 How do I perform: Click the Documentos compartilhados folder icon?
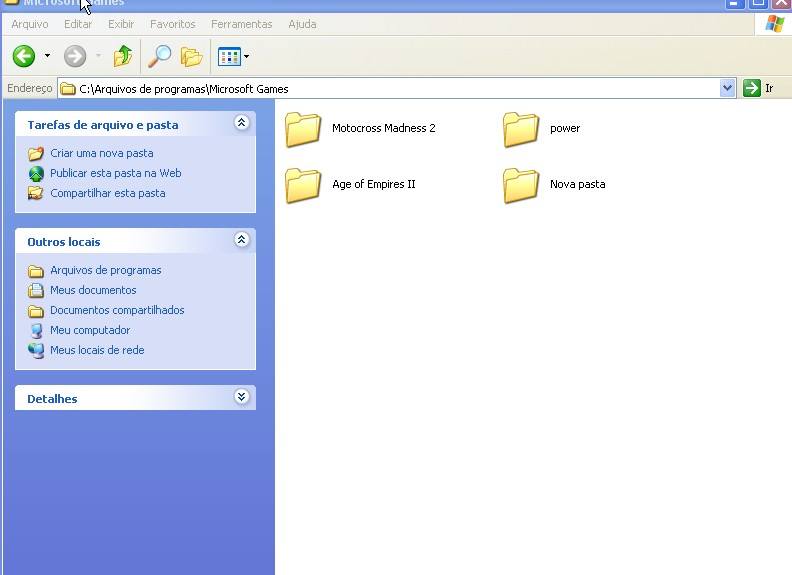point(36,311)
